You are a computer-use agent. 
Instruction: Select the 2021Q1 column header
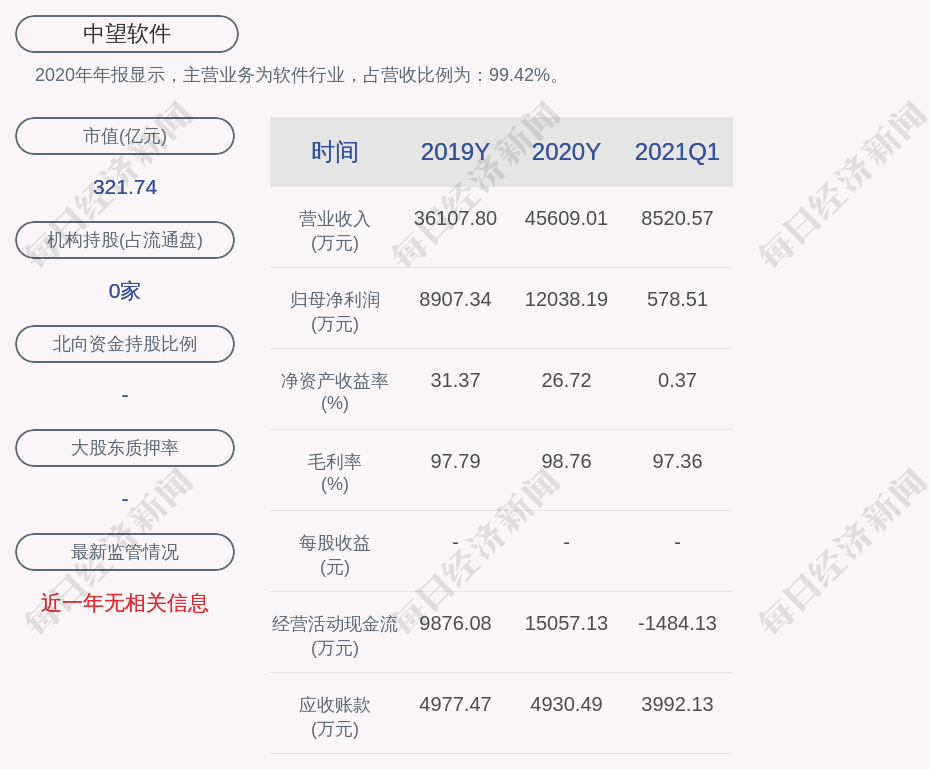(x=677, y=152)
